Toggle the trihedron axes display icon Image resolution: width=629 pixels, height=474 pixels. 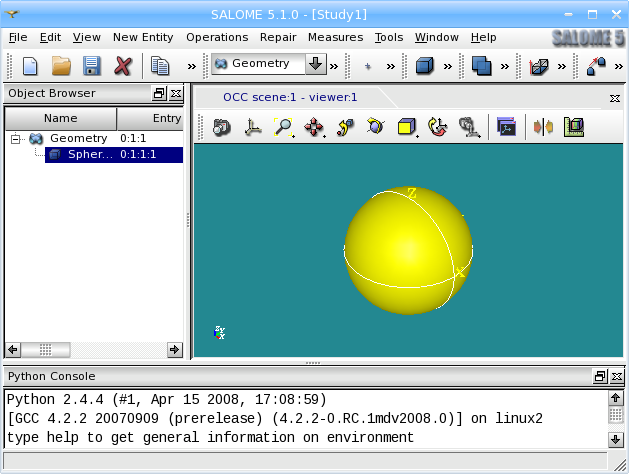point(253,128)
